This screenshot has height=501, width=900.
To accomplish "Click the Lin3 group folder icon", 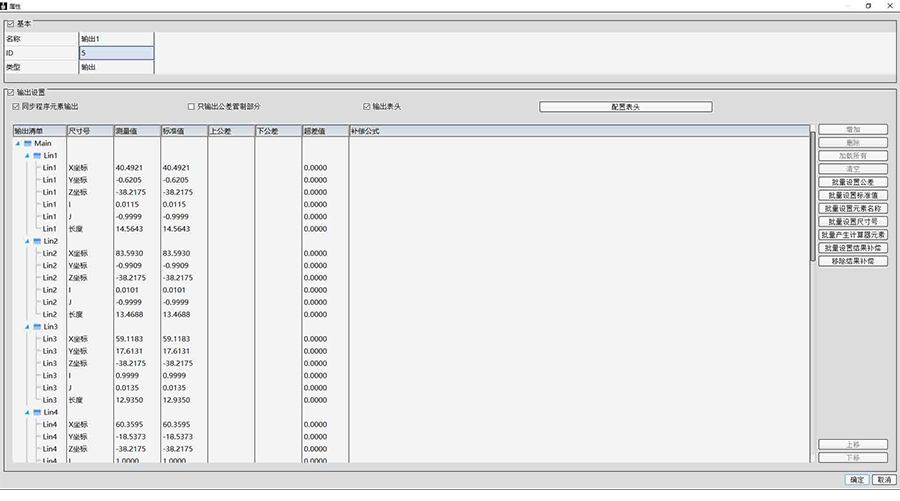I will pyautogui.click(x=37, y=327).
